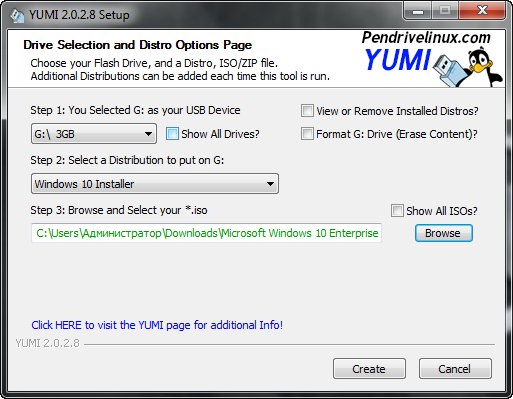
Task: Open the G:\ 3GB drive dropdown
Action: click(x=94, y=134)
